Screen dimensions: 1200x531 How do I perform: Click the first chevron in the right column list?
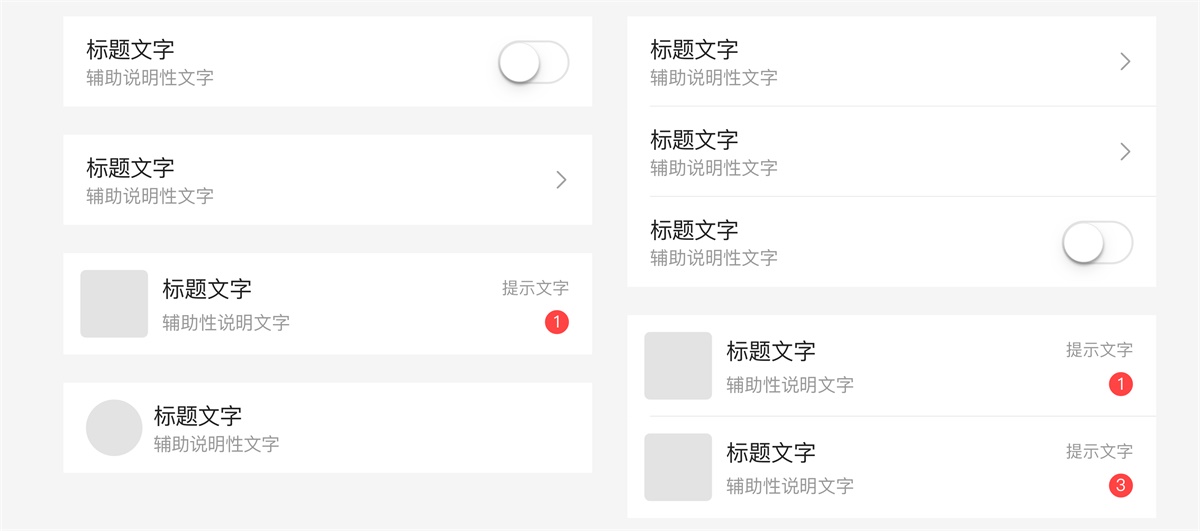pos(1125,62)
